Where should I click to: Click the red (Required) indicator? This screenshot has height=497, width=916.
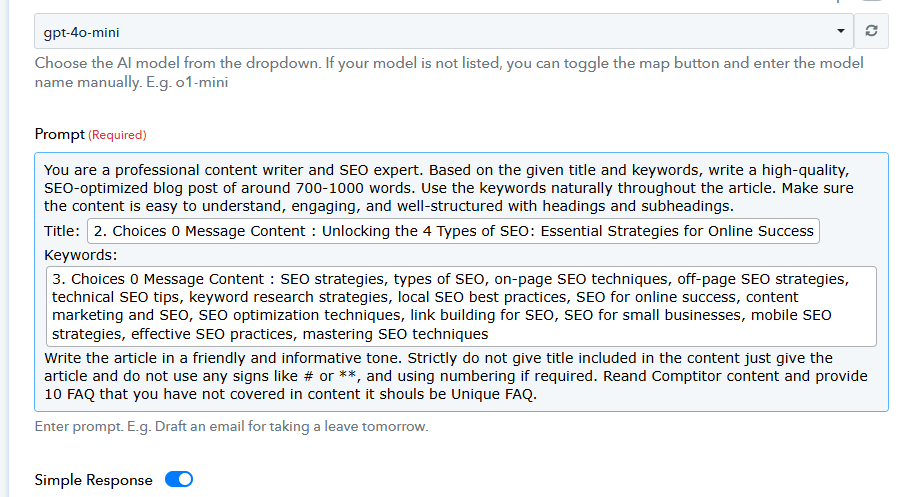pyautogui.click(x=117, y=135)
